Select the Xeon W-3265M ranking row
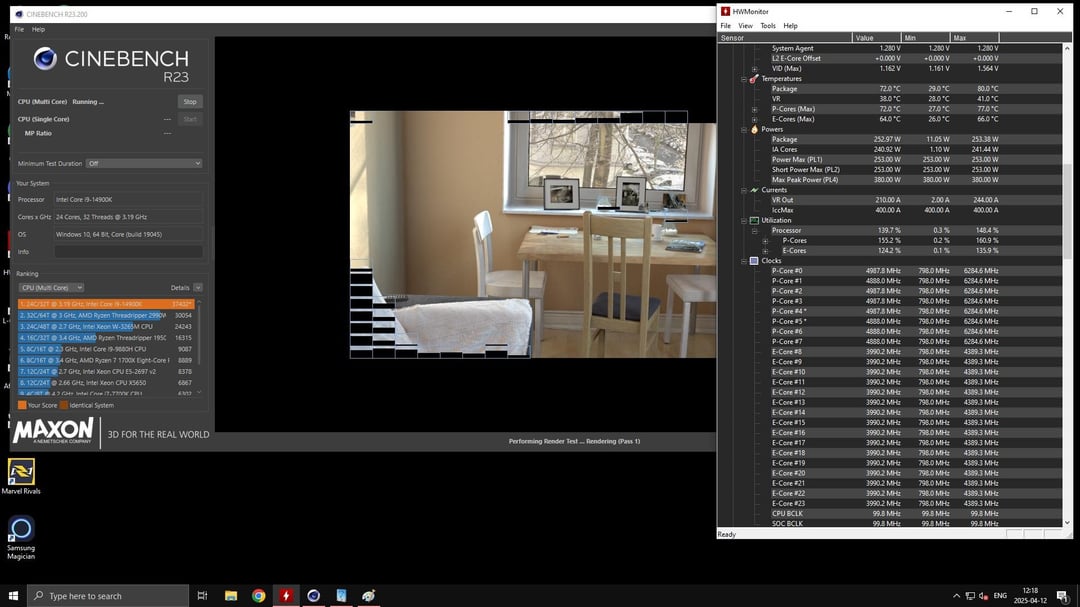Image resolution: width=1080 pixels, height=607 pixels. pyautogui.click(x=106, y=327)
